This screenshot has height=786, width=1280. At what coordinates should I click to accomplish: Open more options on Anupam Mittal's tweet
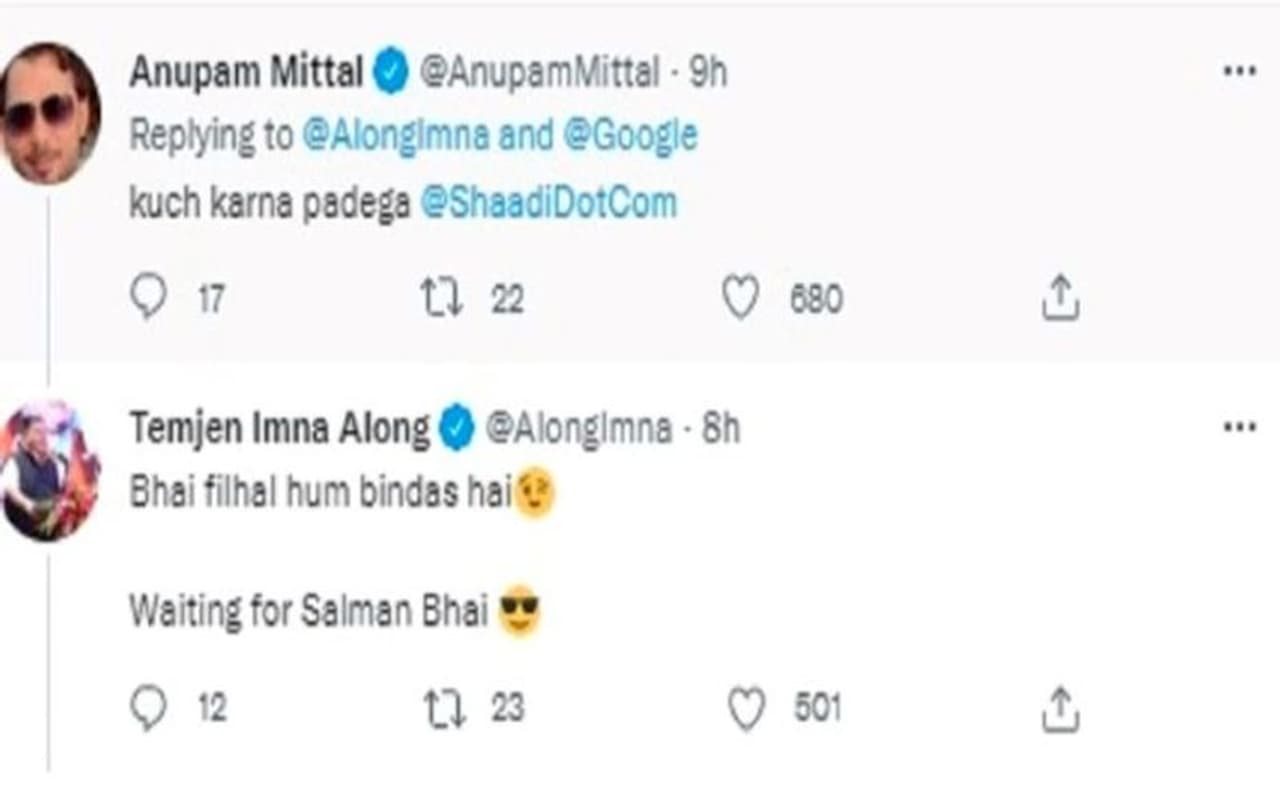click(x=1239, y=71)
